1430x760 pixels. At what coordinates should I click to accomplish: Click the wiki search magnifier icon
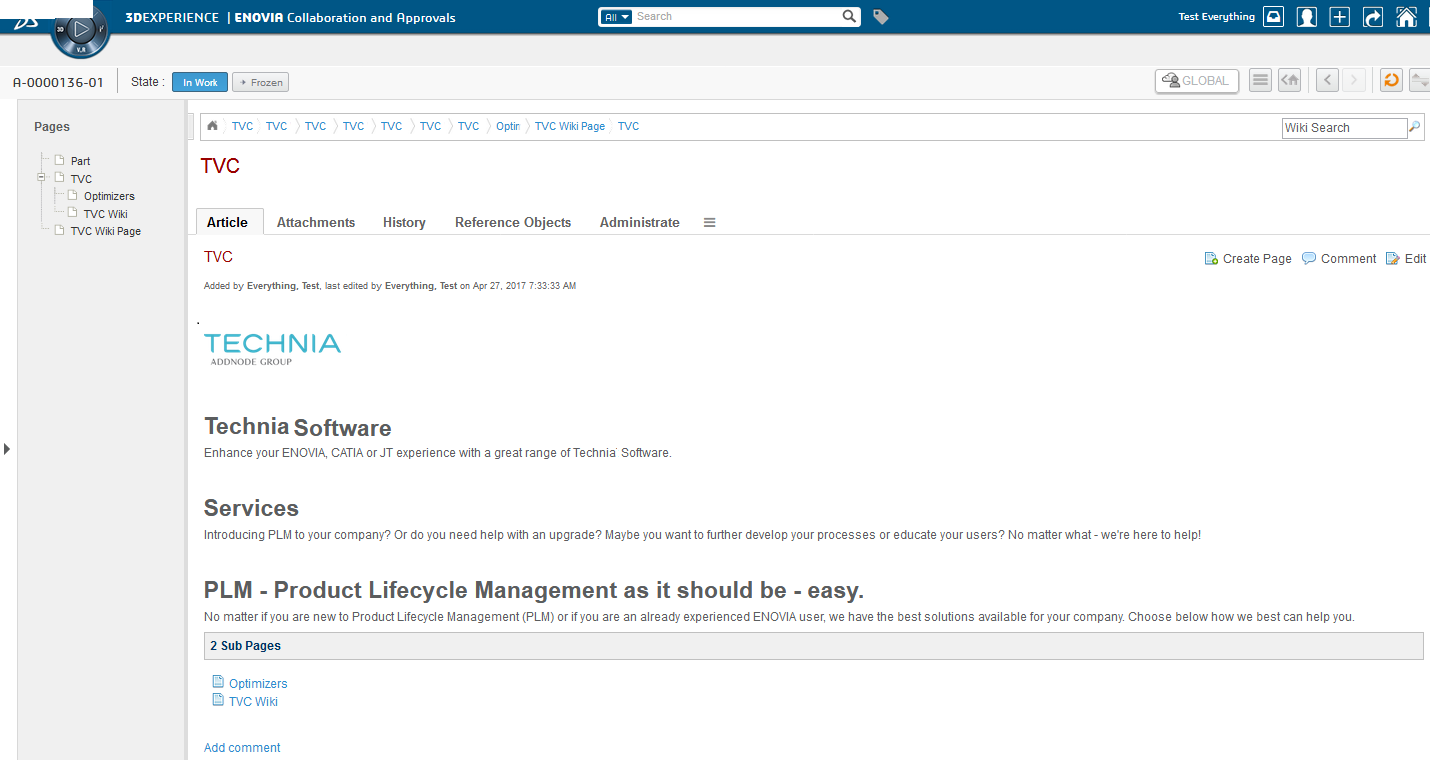point(1414,127)
